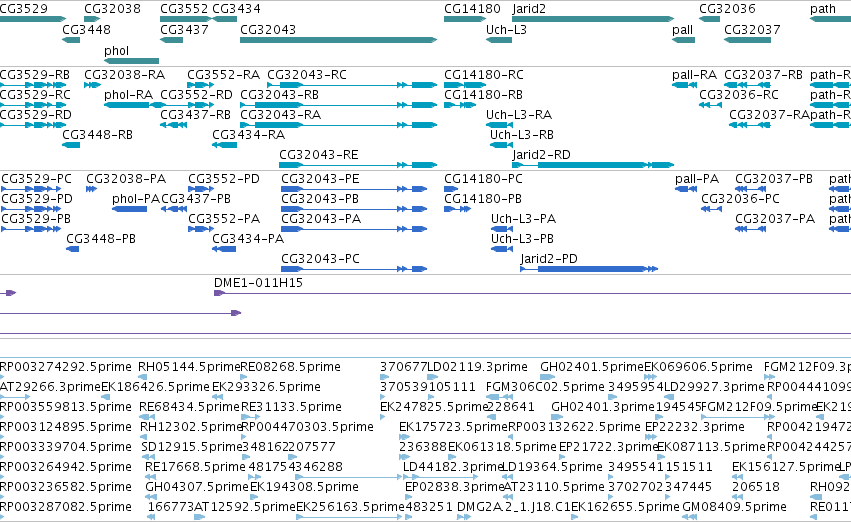Open transcript CG32043-RB label
This screenshot has width=851, height=522.
[x=280, y=94]
